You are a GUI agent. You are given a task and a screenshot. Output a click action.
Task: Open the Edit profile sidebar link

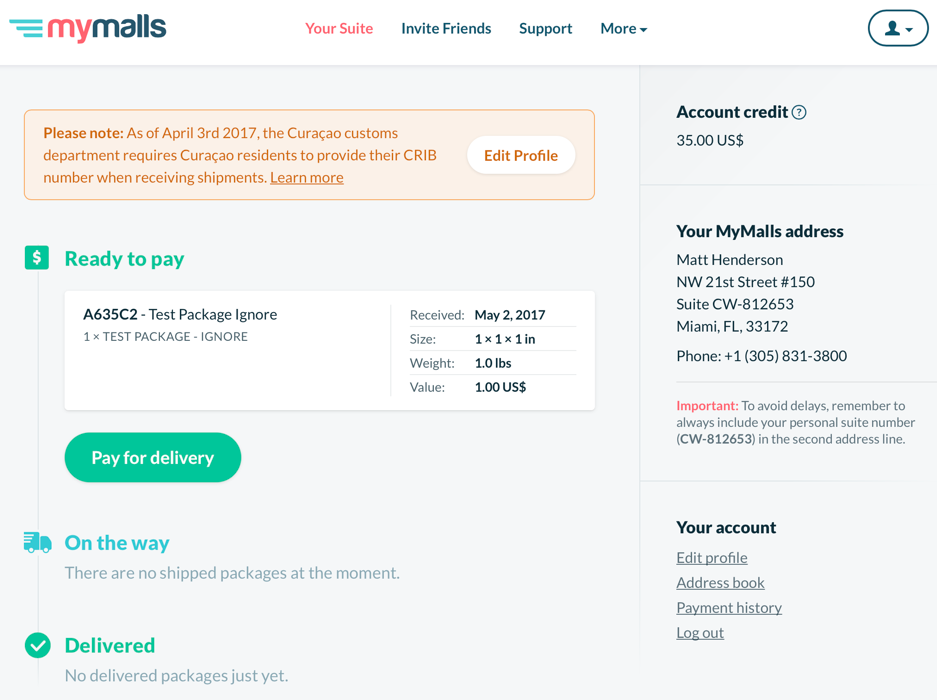(712, 558)
